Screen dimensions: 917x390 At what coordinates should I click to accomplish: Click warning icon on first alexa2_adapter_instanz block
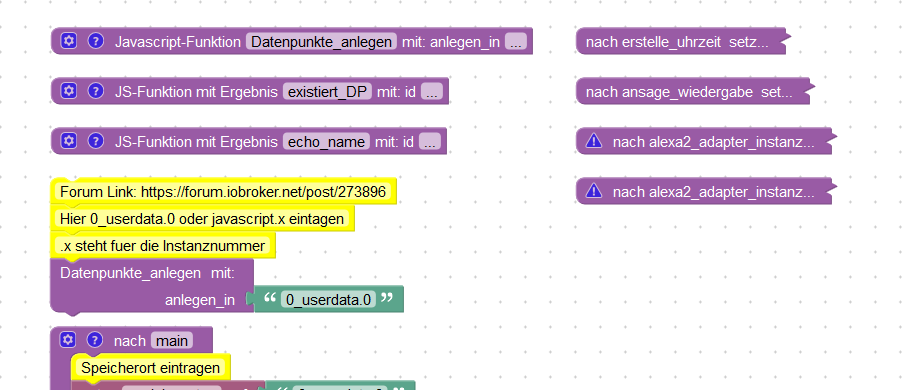pyautogui.click(x=594, y=141)
